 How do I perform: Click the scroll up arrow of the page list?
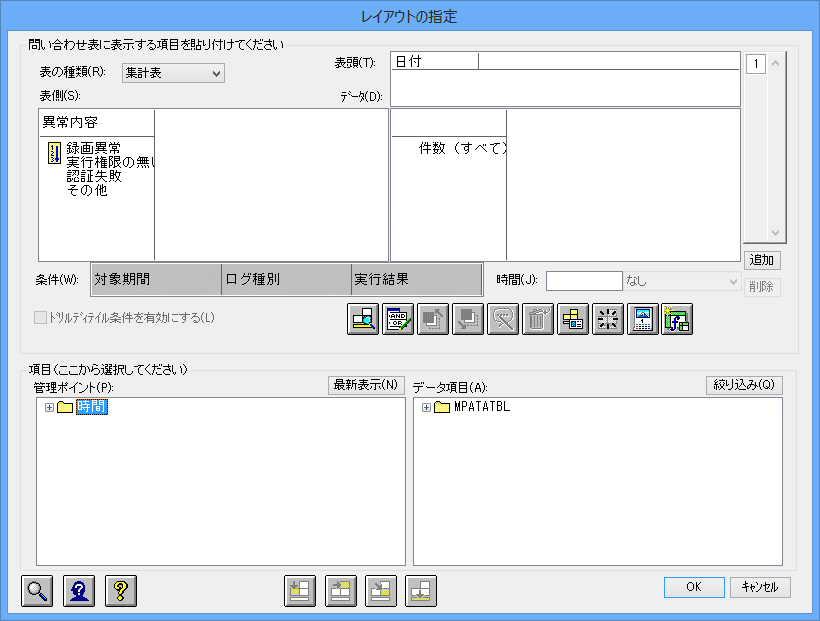776,63
